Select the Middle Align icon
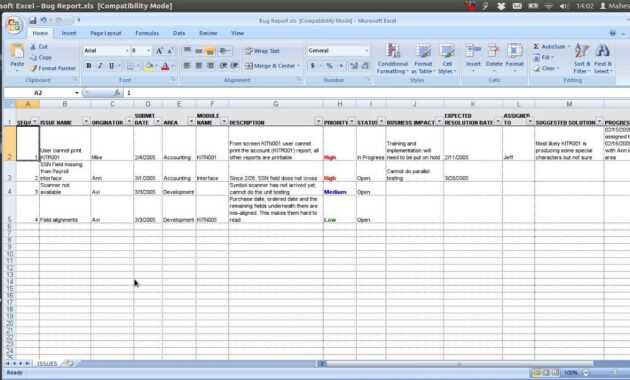630x380 pixels. [199, 51]
